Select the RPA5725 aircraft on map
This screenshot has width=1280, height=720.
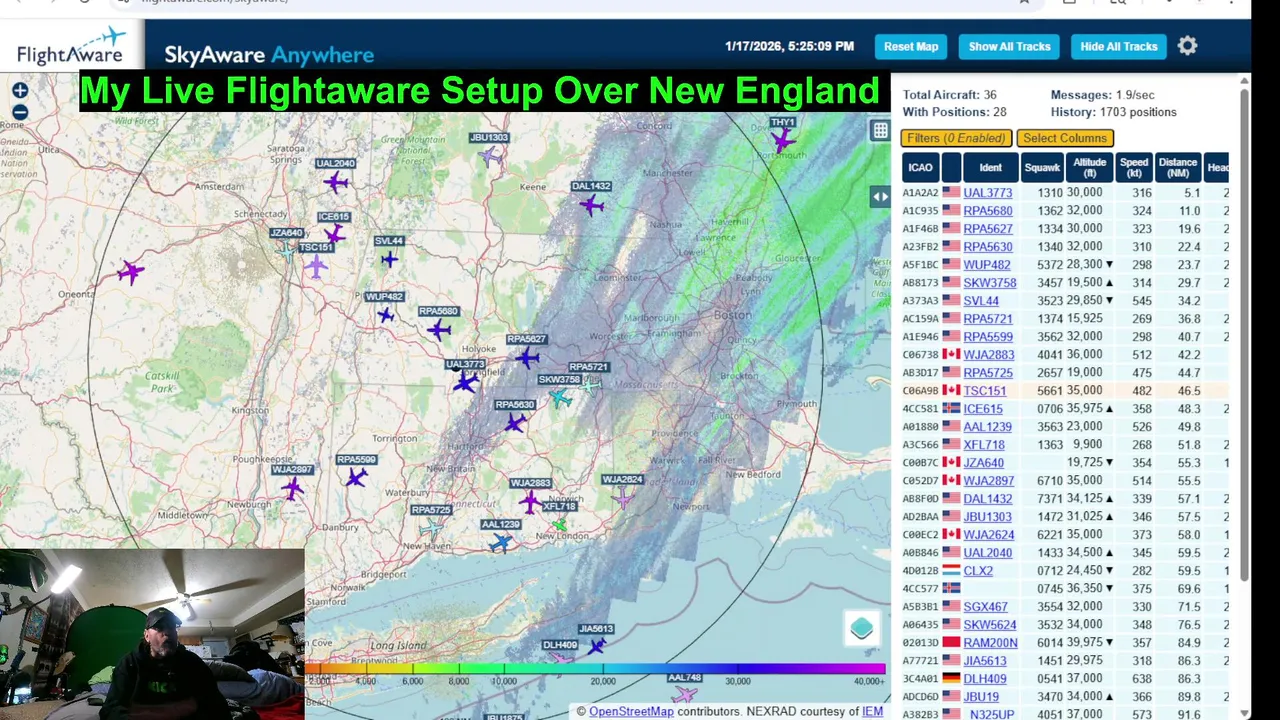point(432,528)
